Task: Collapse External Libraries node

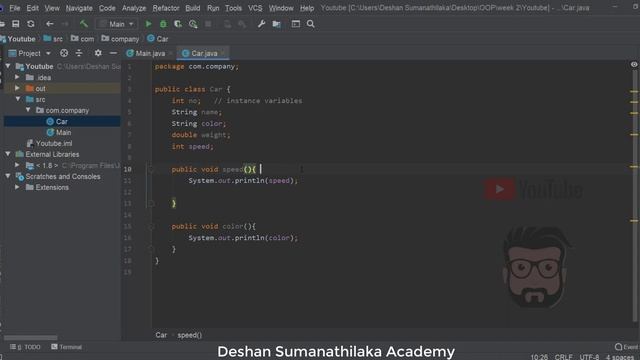Action: [8, 154]
